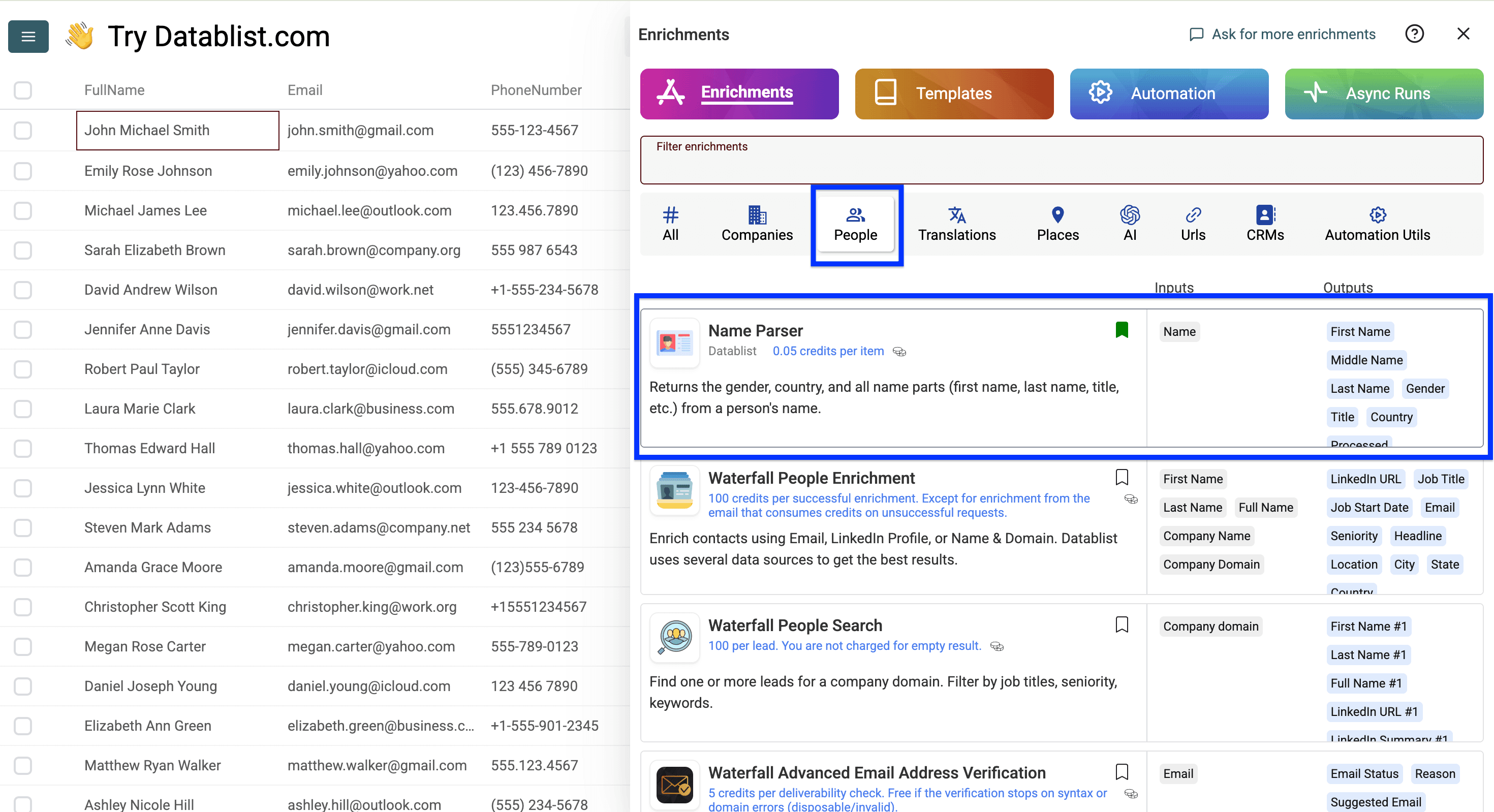Image resolution: width=1494 pixels, height=812 pixels.
Task: Click Ask for more enrichments link
Action: click(x=1282, y=34)
